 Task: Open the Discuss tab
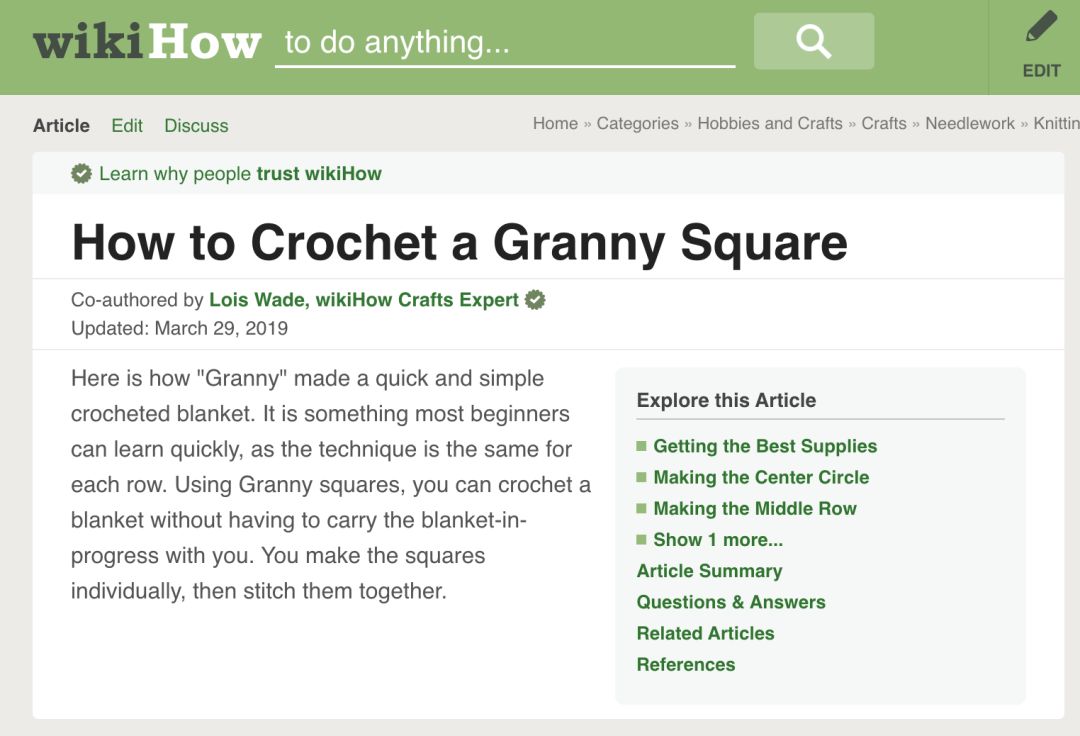196,126
